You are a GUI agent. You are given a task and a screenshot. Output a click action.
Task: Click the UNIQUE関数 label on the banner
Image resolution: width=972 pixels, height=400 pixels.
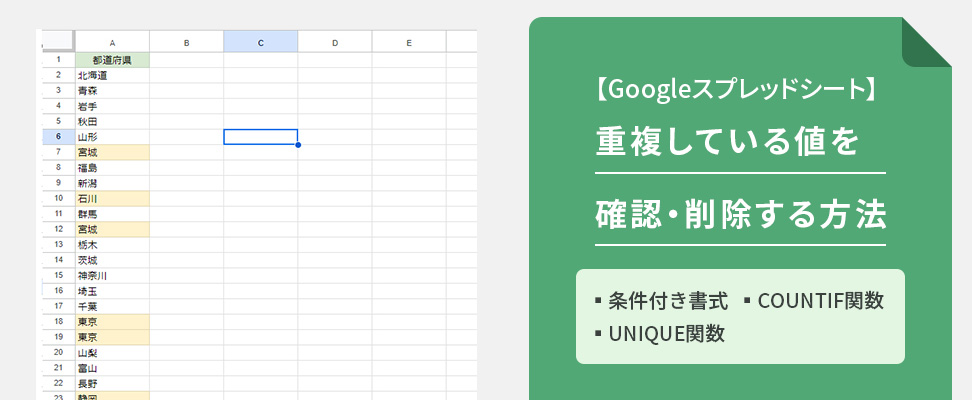pos(666,334)
